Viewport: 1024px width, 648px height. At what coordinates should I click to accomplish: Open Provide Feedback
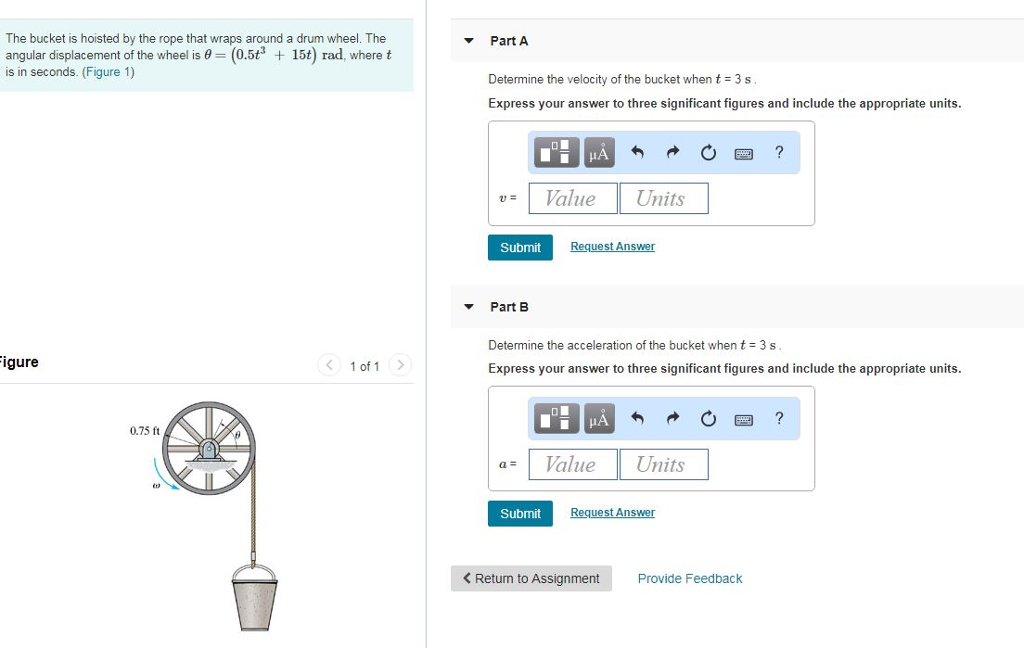click(x=689, y=578)
